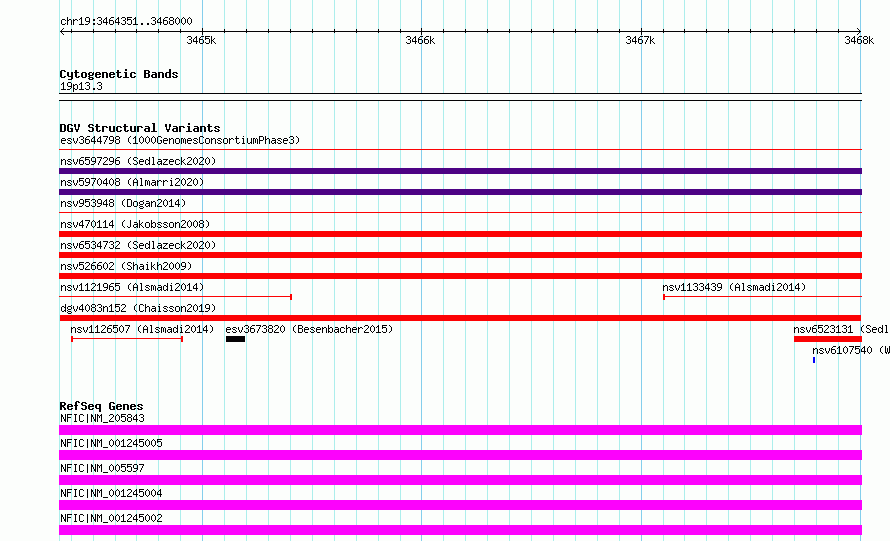Open variant label nsv5970408 (Almarri2020)
The image size is (890, 541).
tap(132, 182)
